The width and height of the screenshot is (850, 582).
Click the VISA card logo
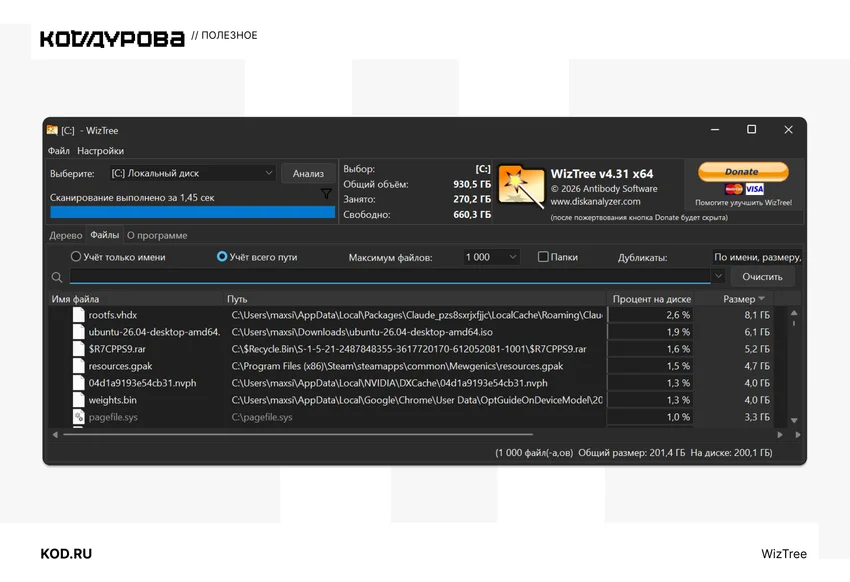coord(755,189)
